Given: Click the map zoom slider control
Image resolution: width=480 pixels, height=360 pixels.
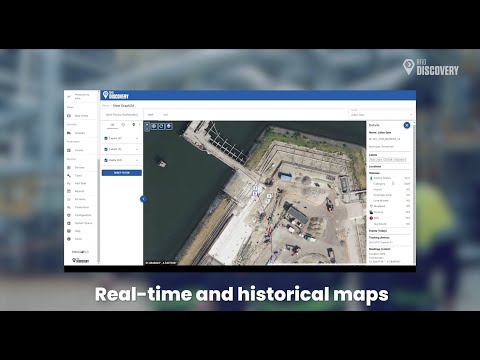Looking at the screenshot, I should 147,126.
